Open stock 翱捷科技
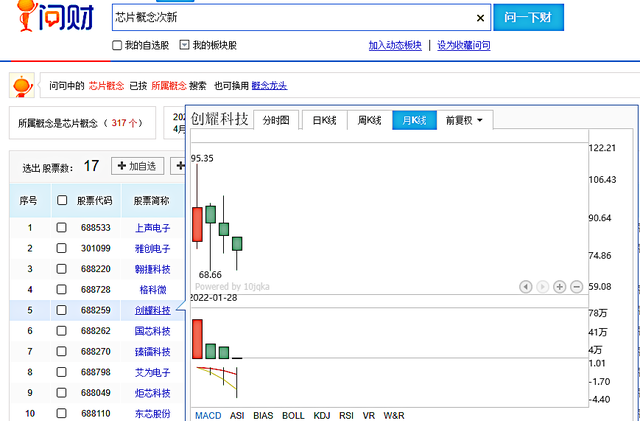 tap(153, 269)
